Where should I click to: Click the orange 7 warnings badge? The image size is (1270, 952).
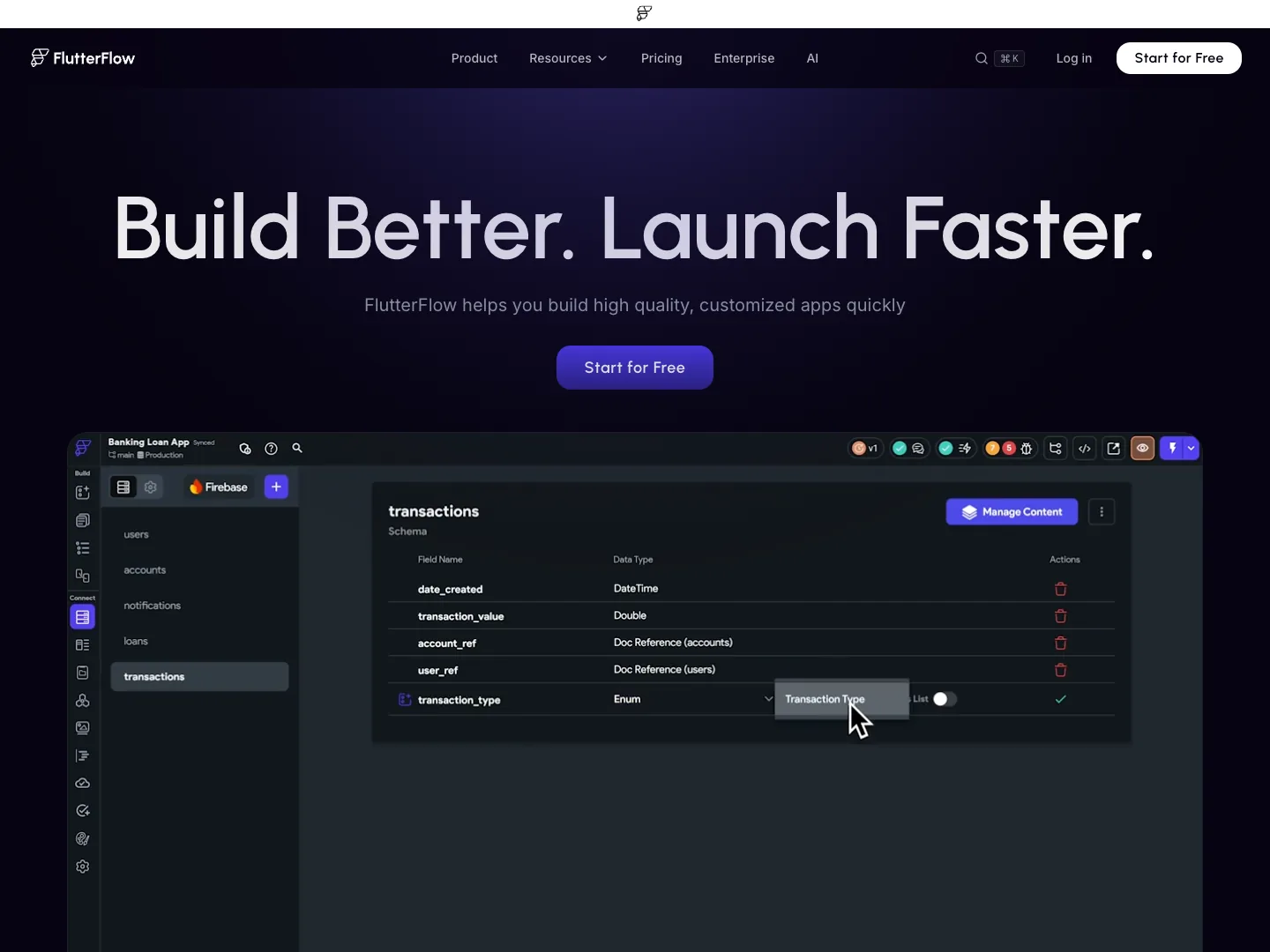point(992,449)
